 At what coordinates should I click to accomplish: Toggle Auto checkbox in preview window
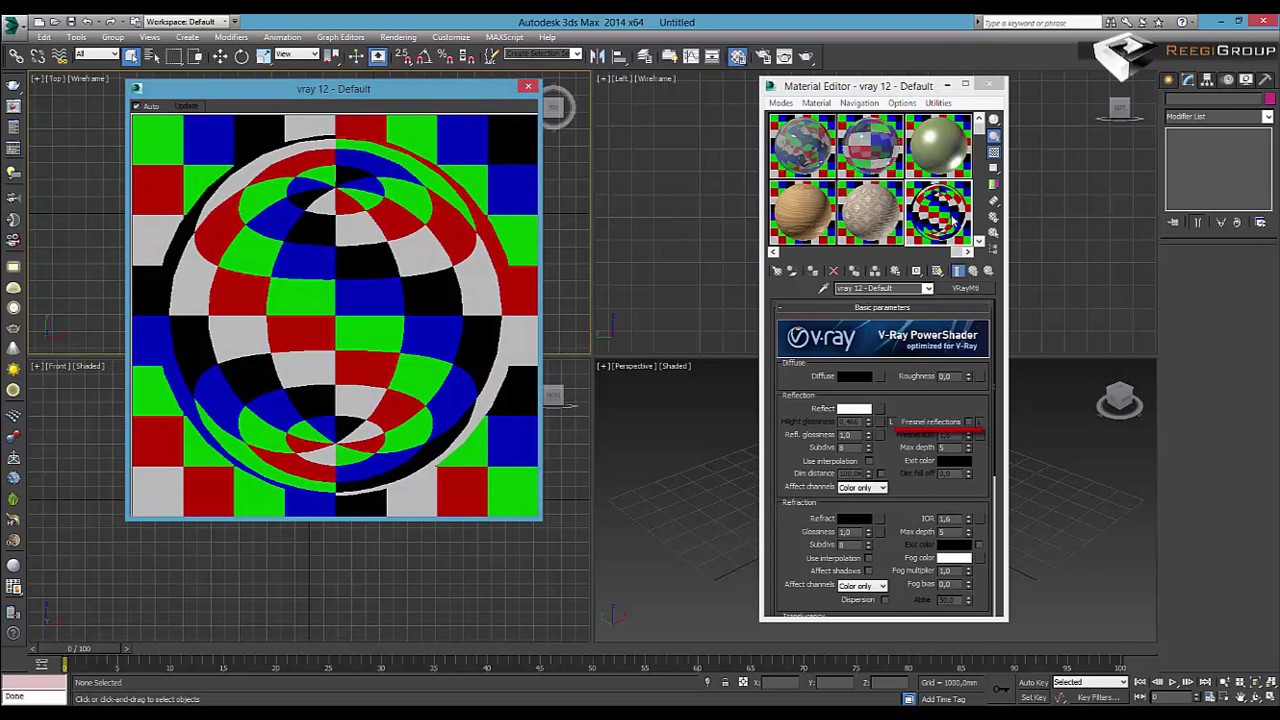point(137,106)
